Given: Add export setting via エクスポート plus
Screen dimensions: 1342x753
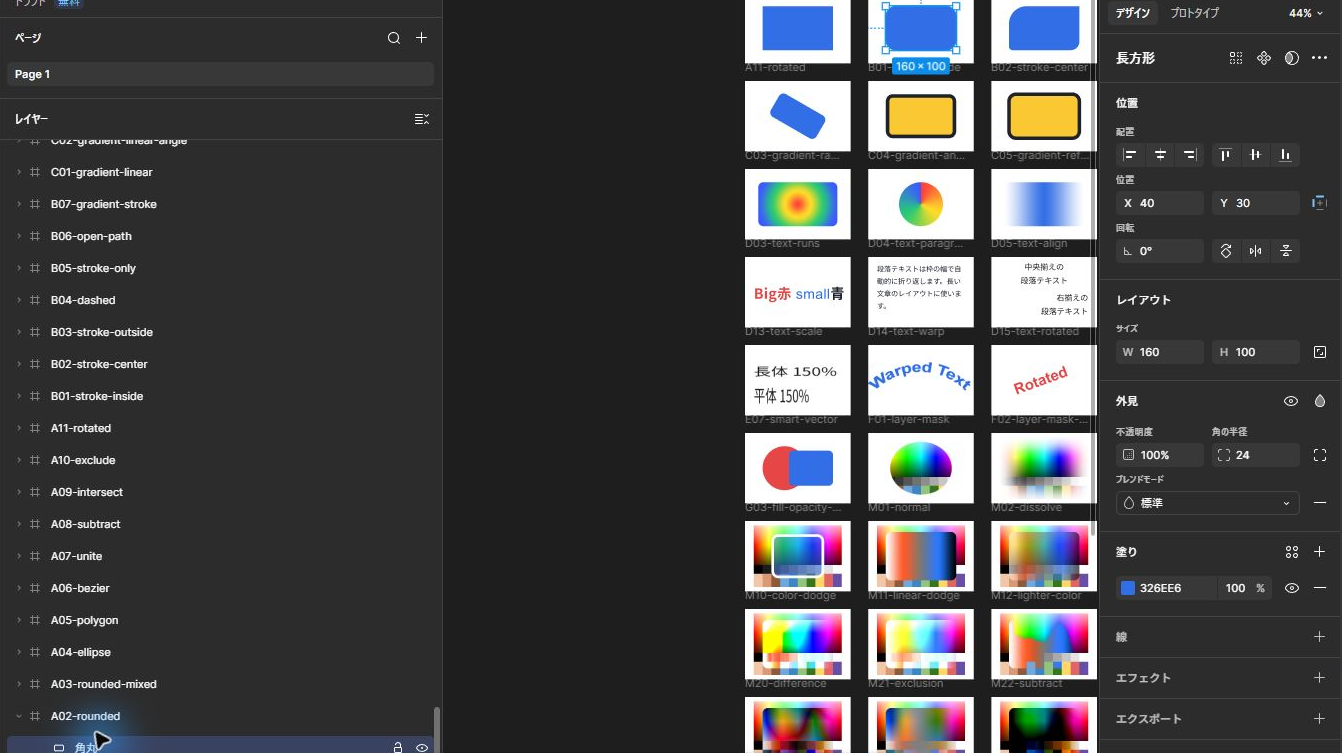Looking at the screenshot, I should [x=1319, y=719].
